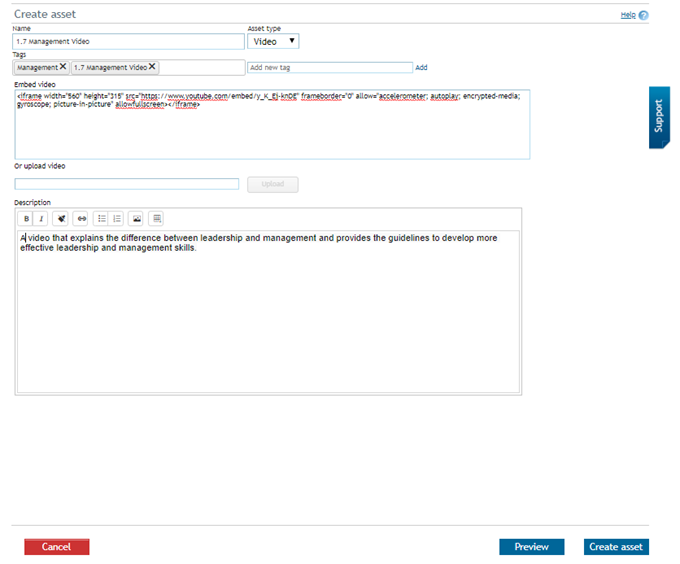Click the 'Tags' label
The height and width of the screenshot is (564, 680).
[19, 55]
